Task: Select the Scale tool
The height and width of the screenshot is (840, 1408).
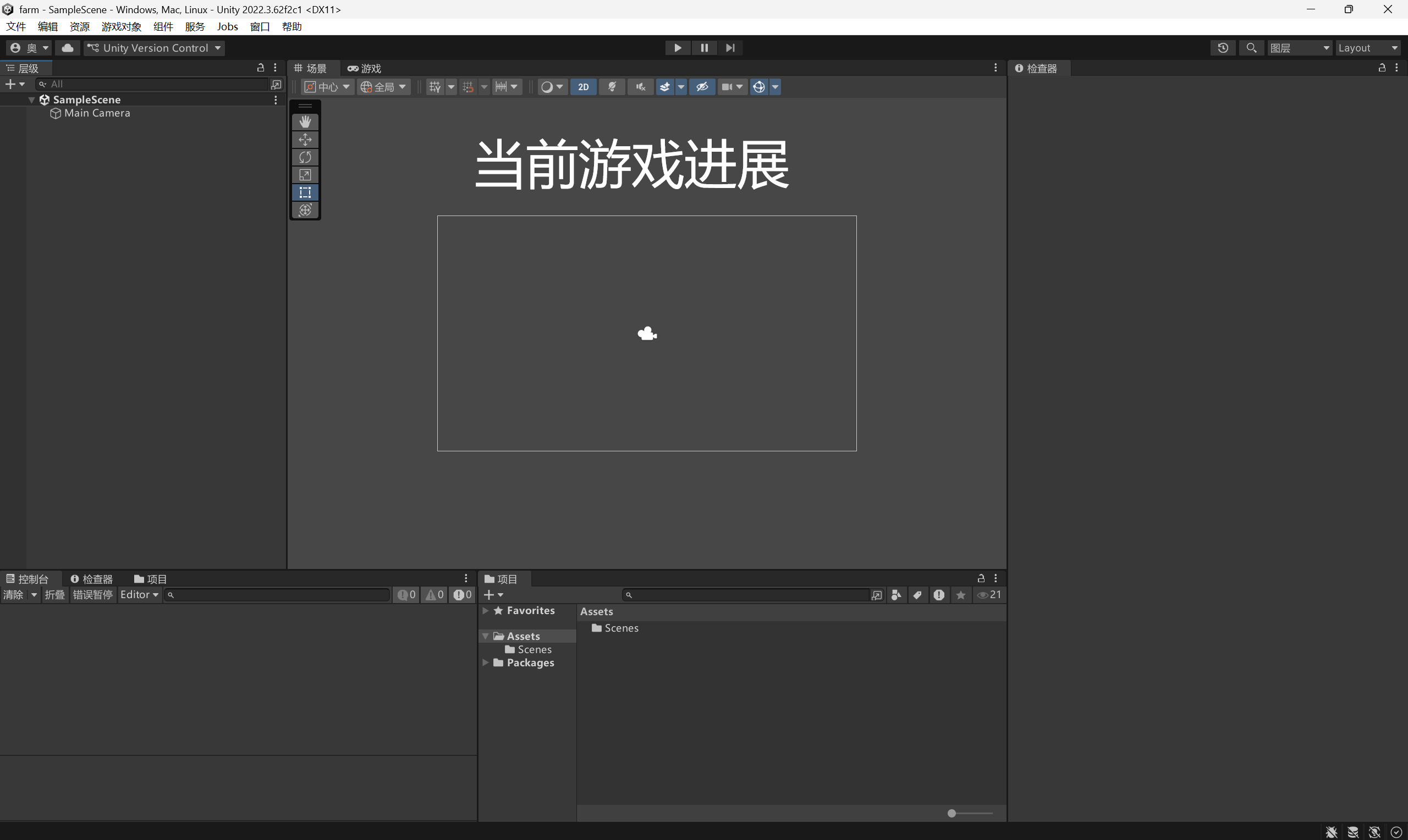Action: [x=305, y=174]
